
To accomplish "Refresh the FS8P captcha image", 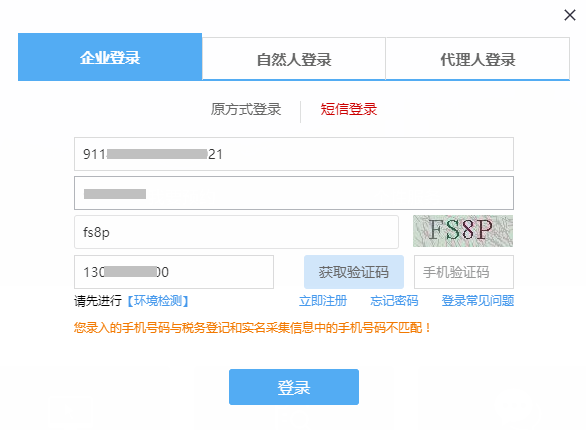I will (x=463, y=231).
